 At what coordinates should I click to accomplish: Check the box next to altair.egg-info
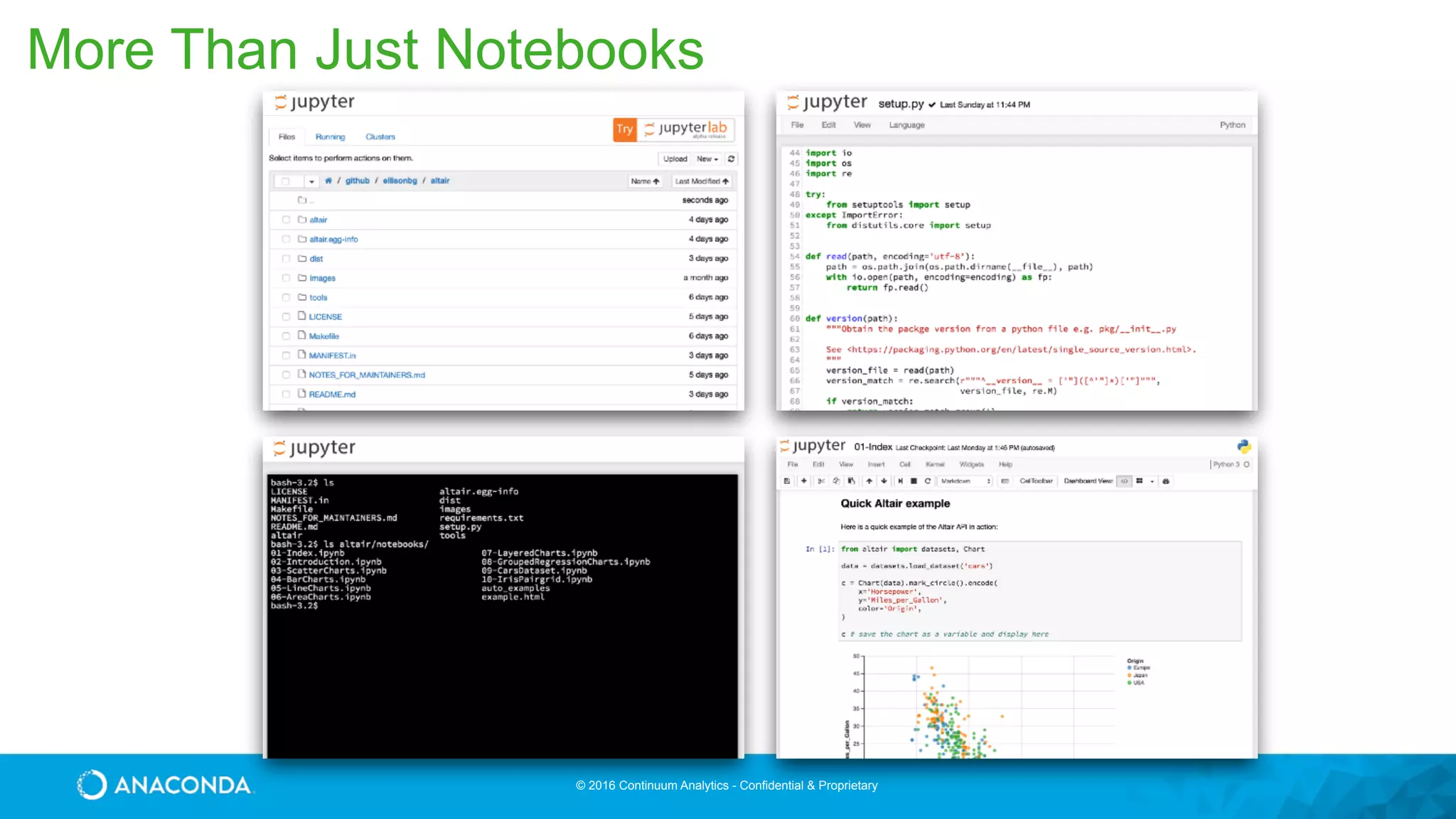(x=286, y=239)
